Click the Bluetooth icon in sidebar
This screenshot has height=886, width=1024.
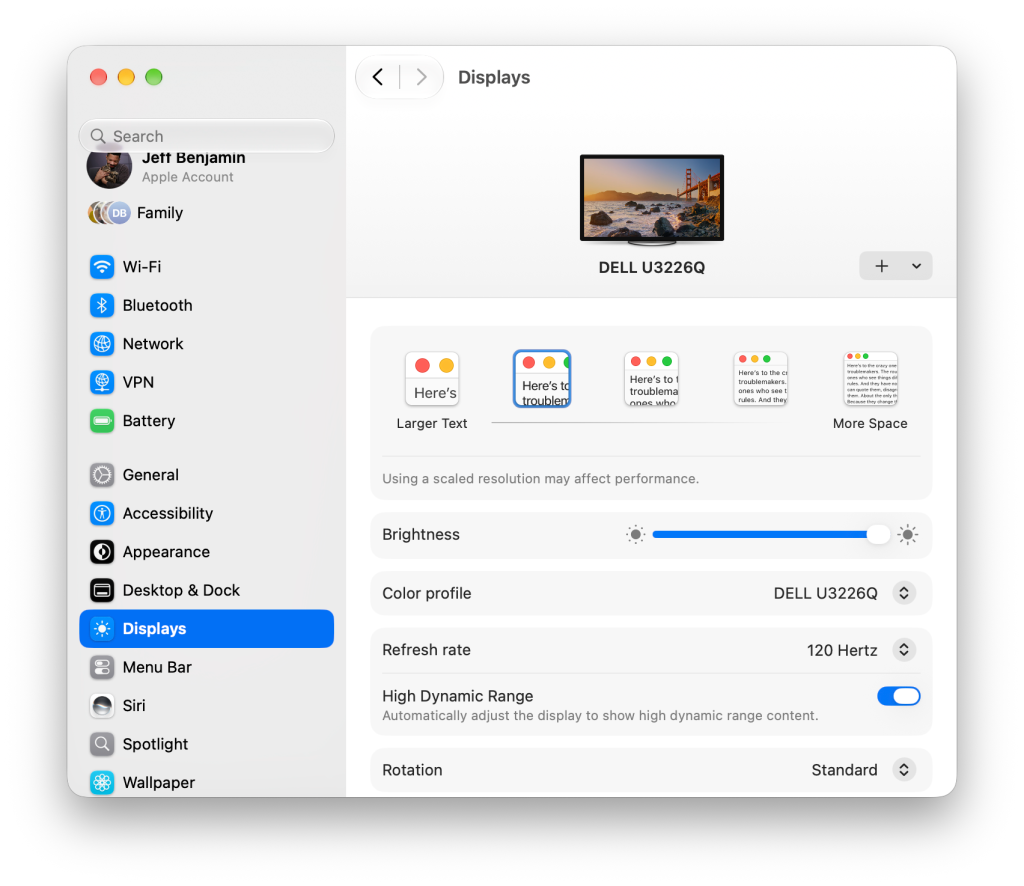pyautogui.click(x=102, y=306)
